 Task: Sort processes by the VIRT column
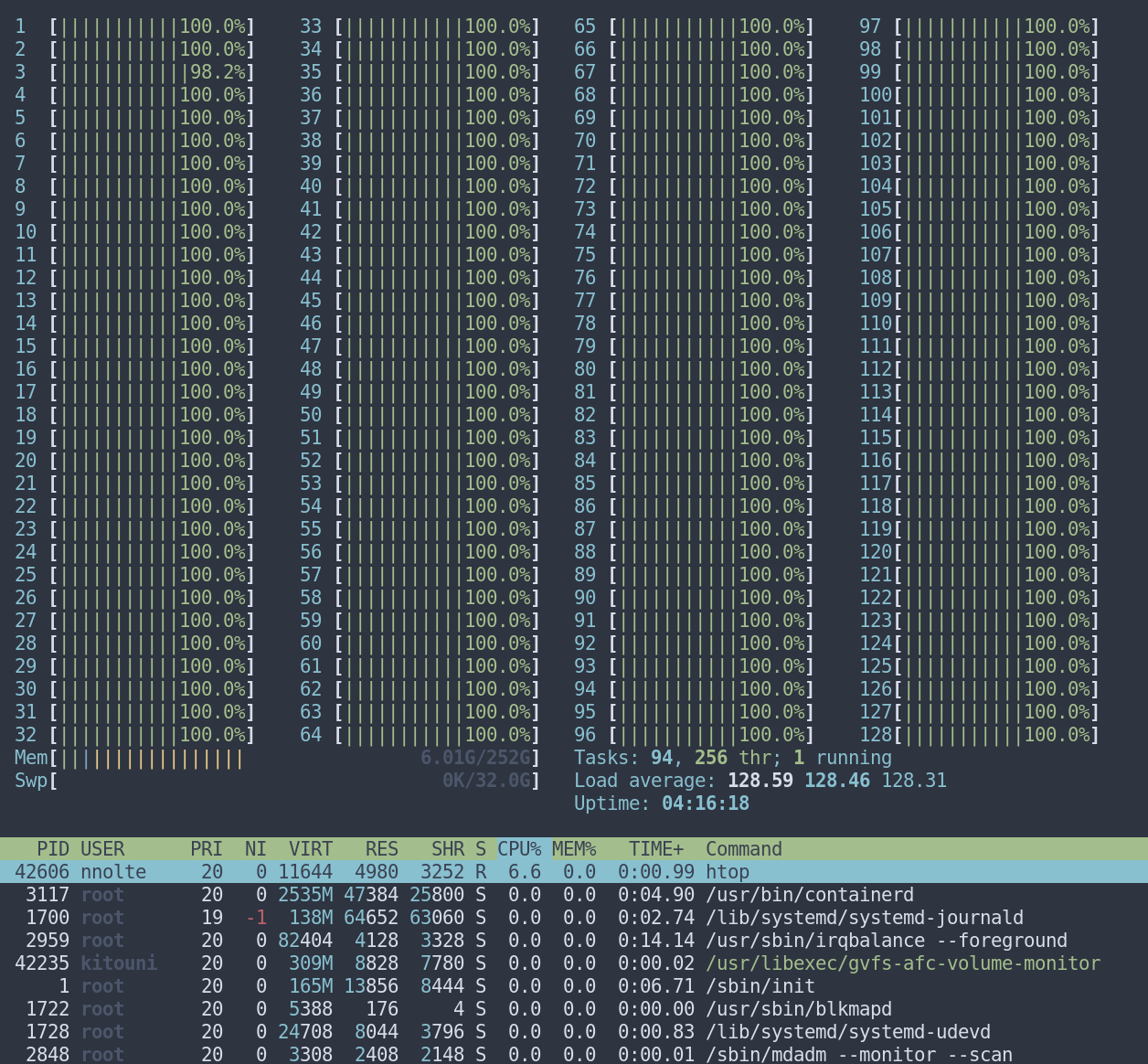309,849
